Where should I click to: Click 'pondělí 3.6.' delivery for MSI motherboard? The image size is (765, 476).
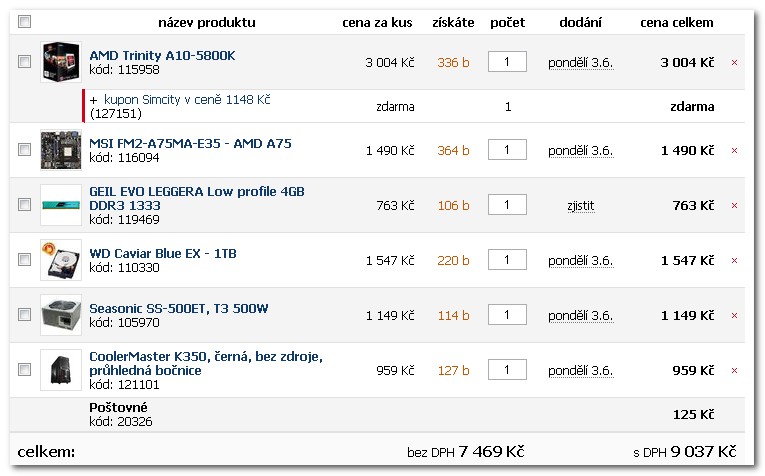click(581, 151)
